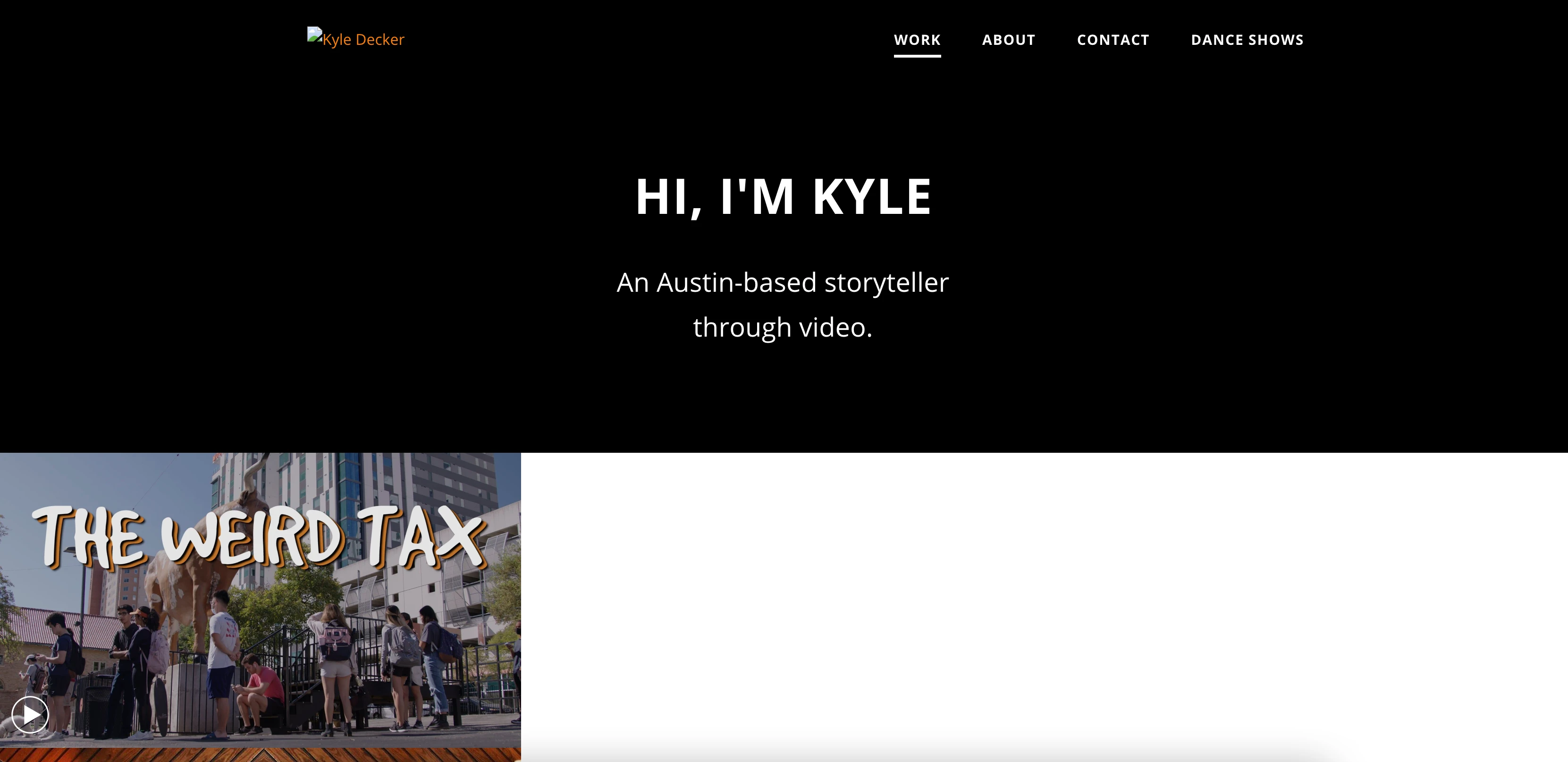Open the Contact page link
The height and width of the screenshot is (762, 1568).
[1113, 40]
